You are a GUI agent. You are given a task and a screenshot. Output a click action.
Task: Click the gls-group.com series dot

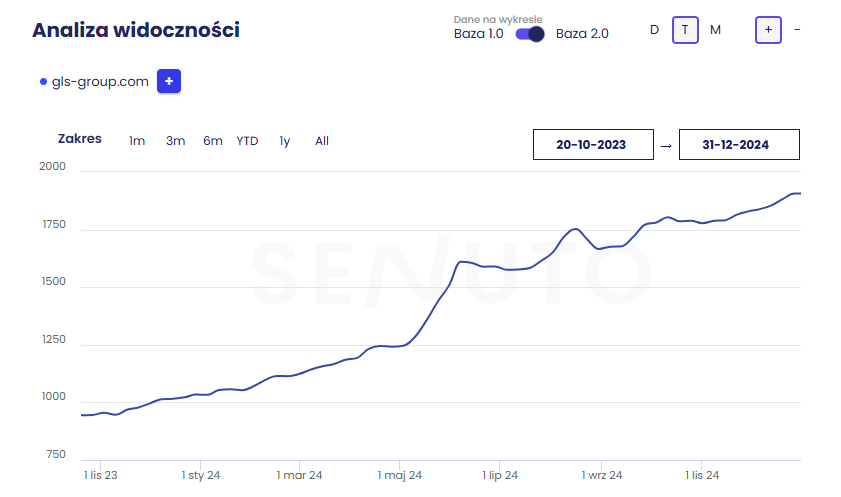click(43, 82)
